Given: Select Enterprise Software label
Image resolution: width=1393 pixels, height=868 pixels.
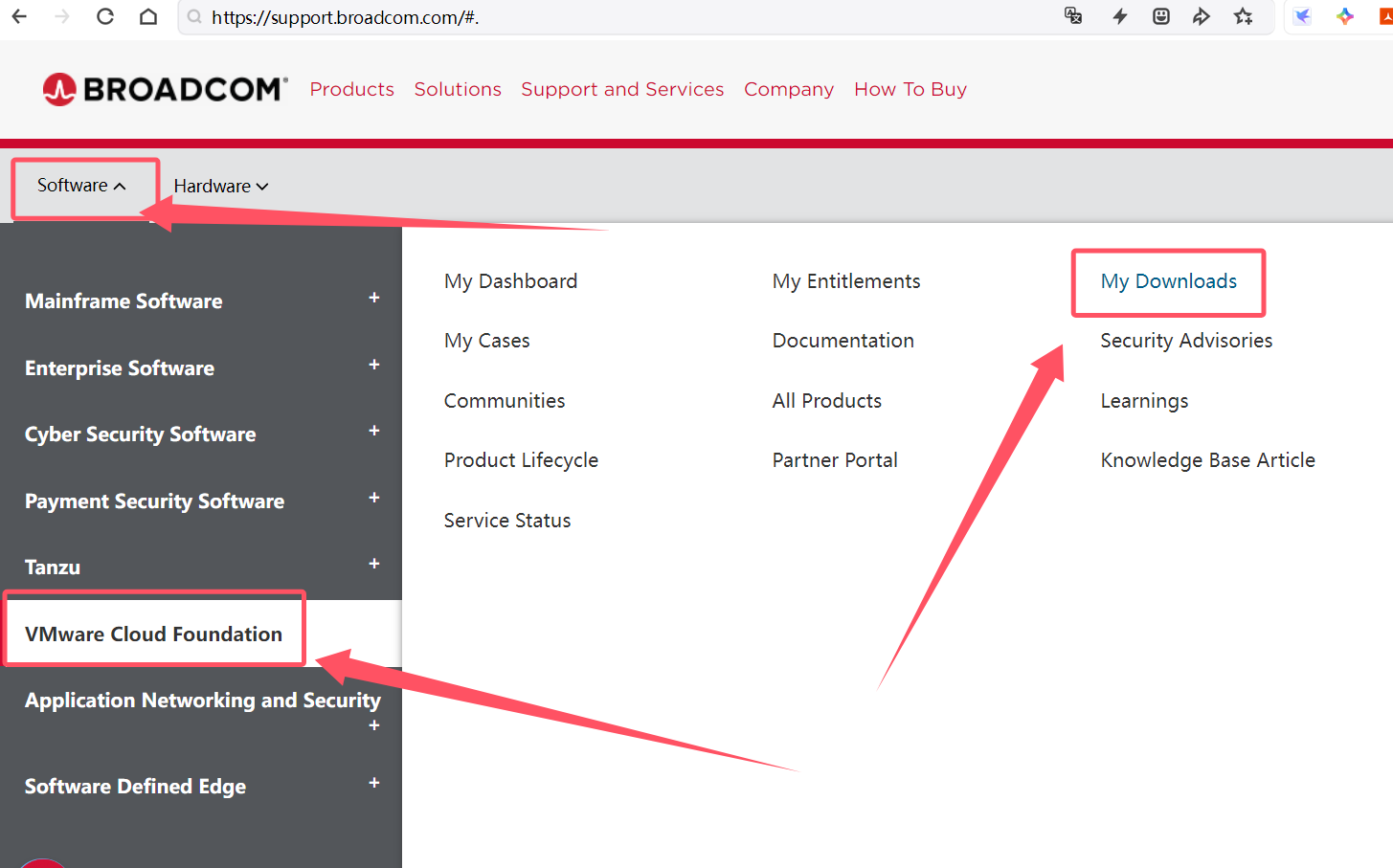Looking at the screenshot, I should click(x=120, y=368).
